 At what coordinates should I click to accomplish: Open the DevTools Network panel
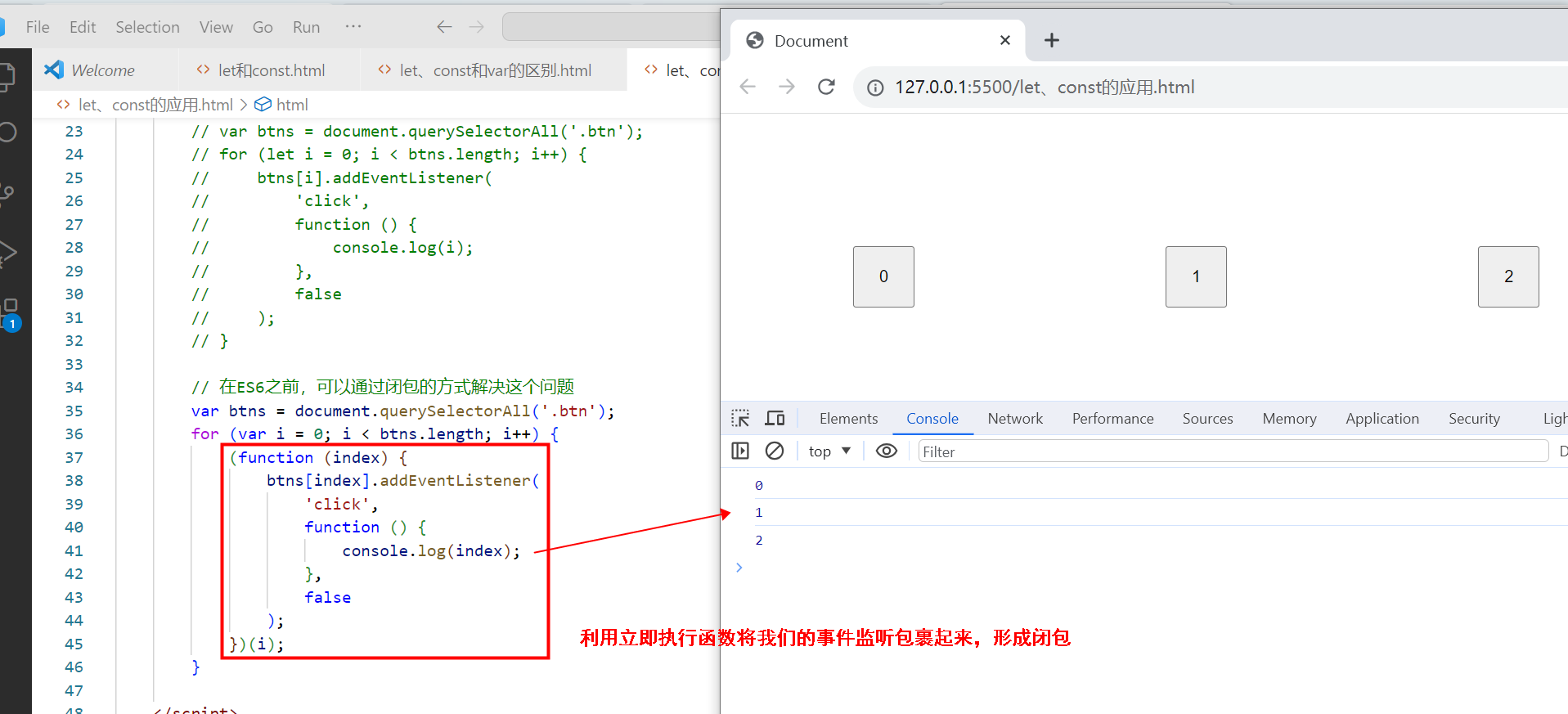[x=1015, y=419]
